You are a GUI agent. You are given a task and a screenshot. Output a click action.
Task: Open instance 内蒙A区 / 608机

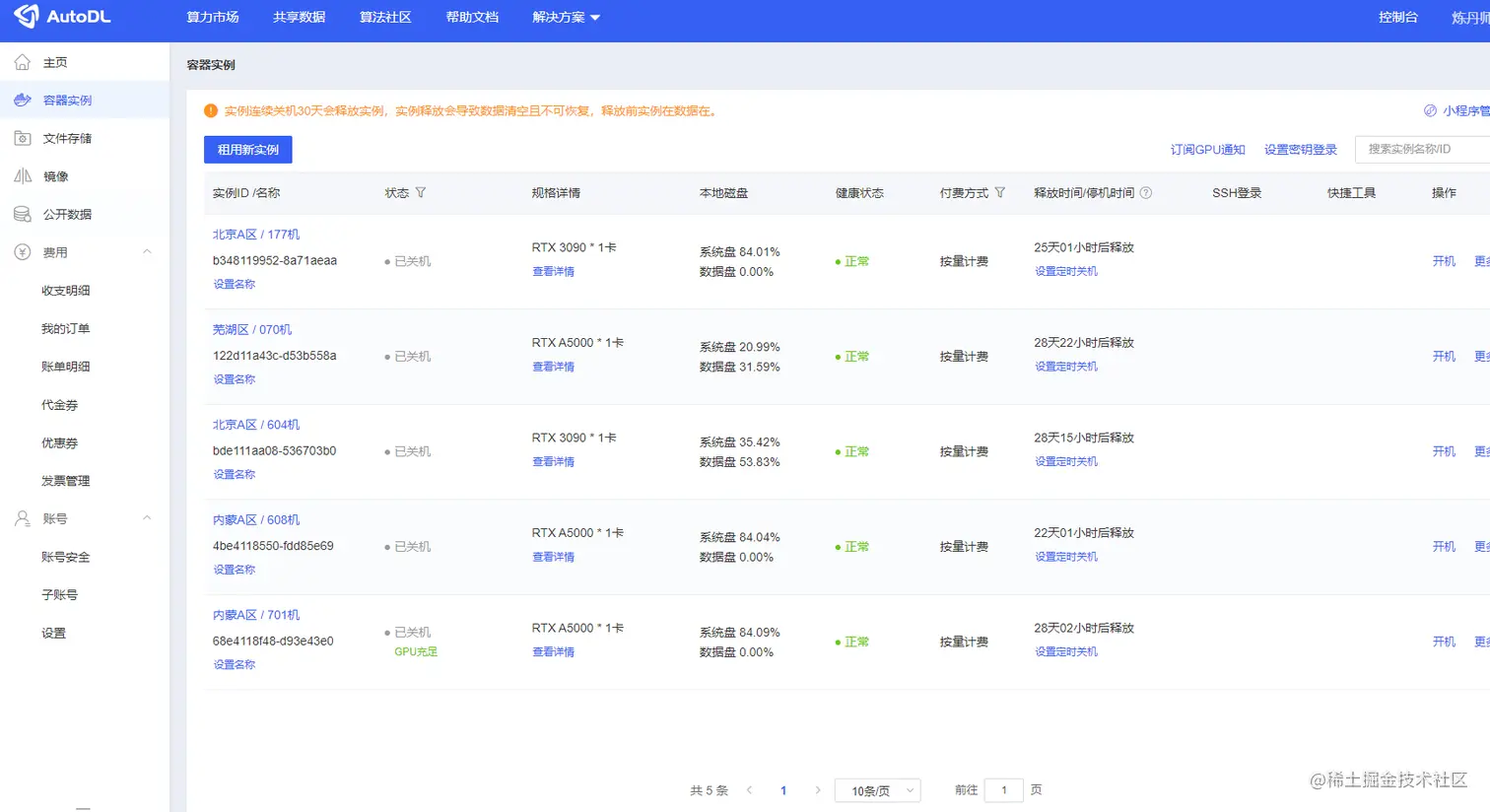[x=256, y=519]
